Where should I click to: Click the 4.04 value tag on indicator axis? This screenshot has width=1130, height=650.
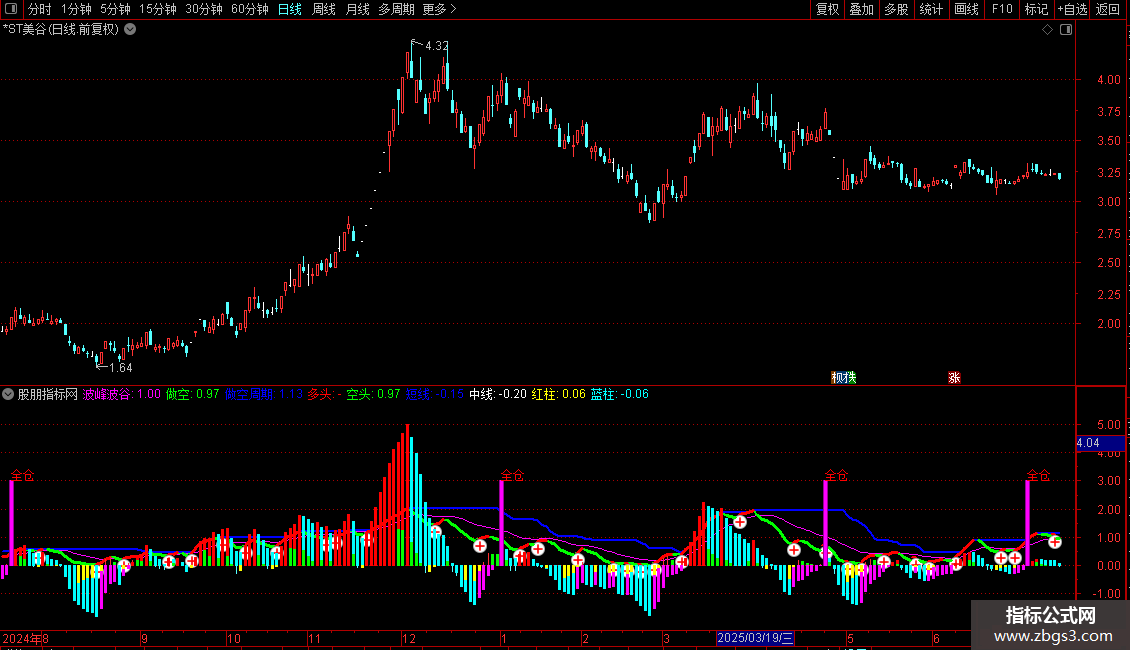1100,443
